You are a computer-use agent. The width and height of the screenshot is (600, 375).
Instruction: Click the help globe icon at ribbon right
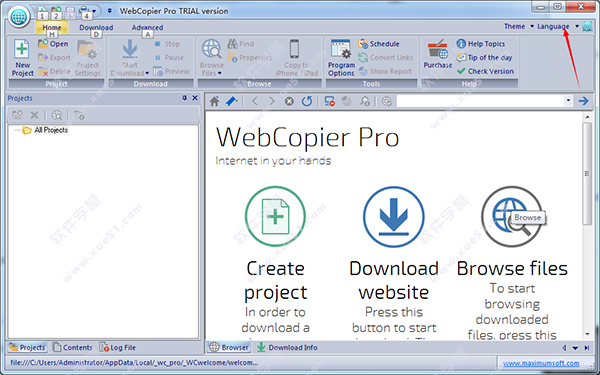[x=587, y=26]
